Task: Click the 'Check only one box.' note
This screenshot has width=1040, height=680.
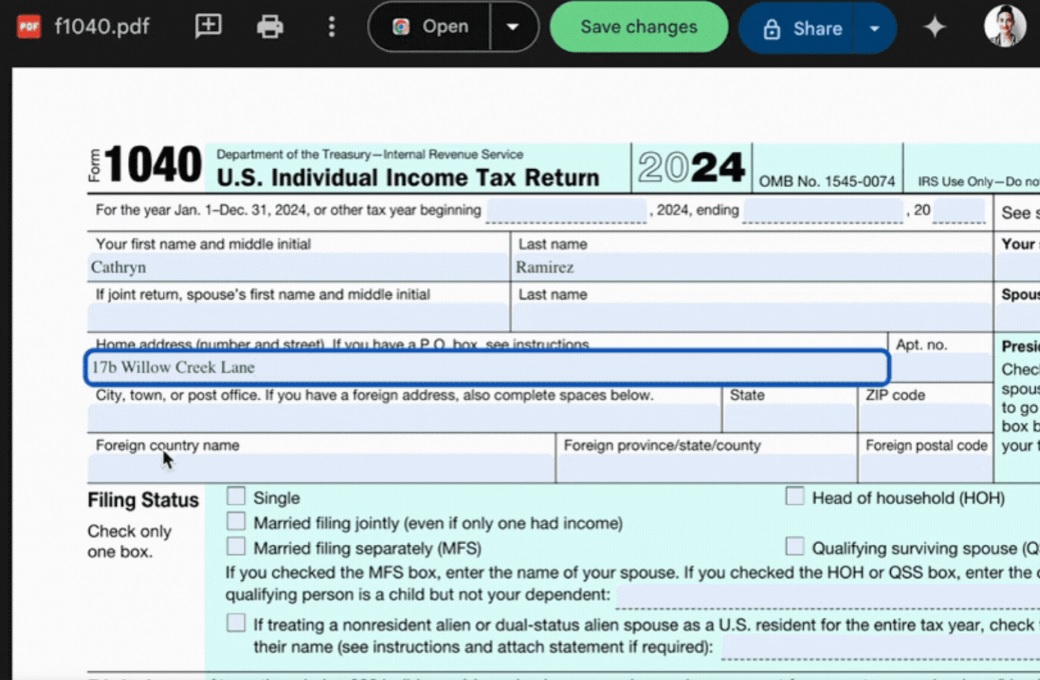Action: pos(129,541)
